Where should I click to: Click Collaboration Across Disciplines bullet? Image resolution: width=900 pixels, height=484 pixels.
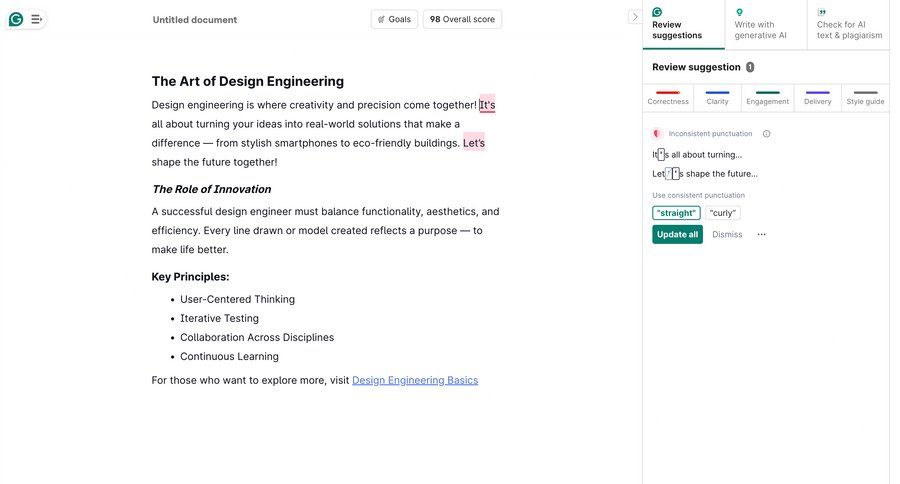coord(257,337)
